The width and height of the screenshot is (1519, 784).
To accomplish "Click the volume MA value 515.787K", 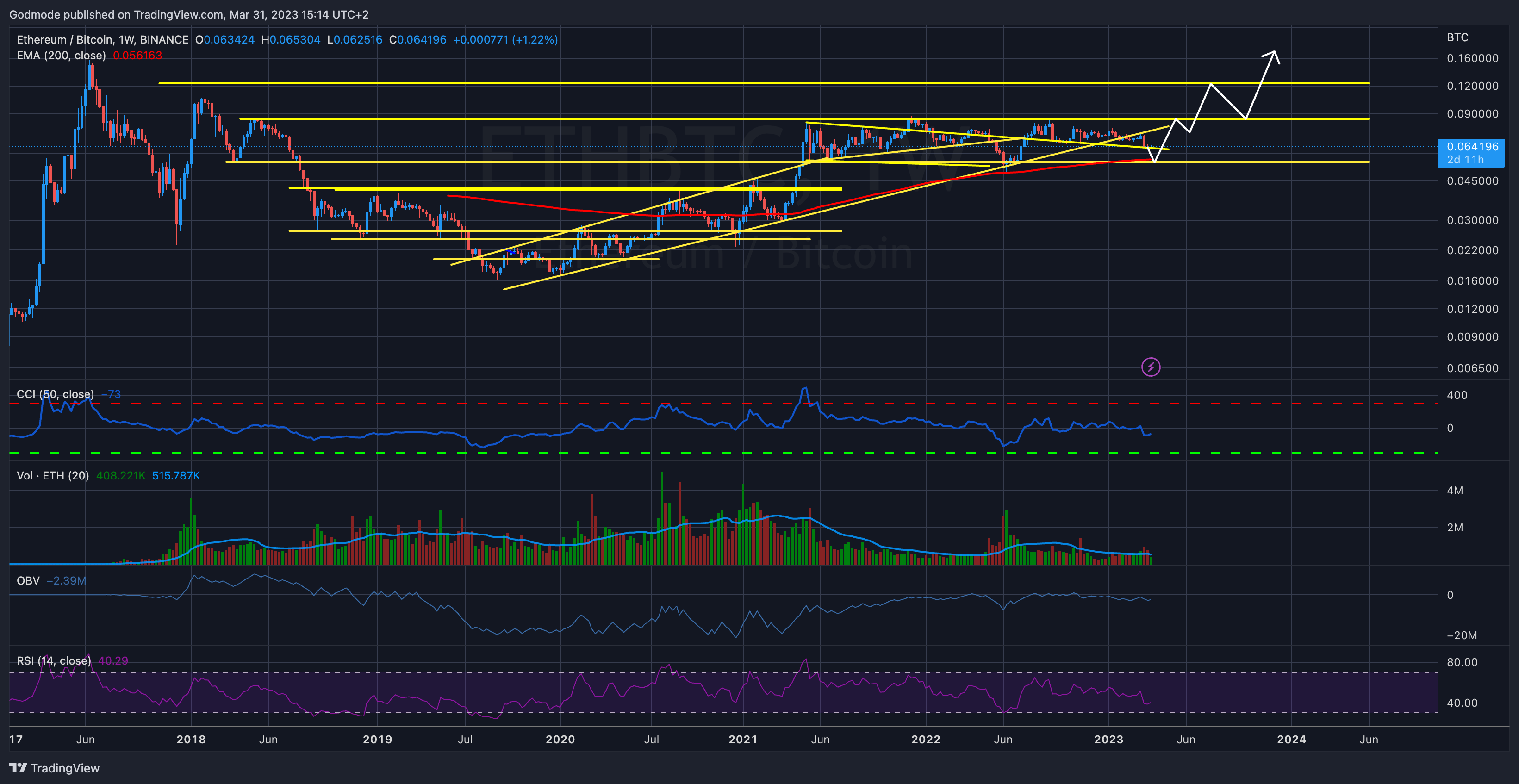I will pyautogui.click(x=176, y=475).
